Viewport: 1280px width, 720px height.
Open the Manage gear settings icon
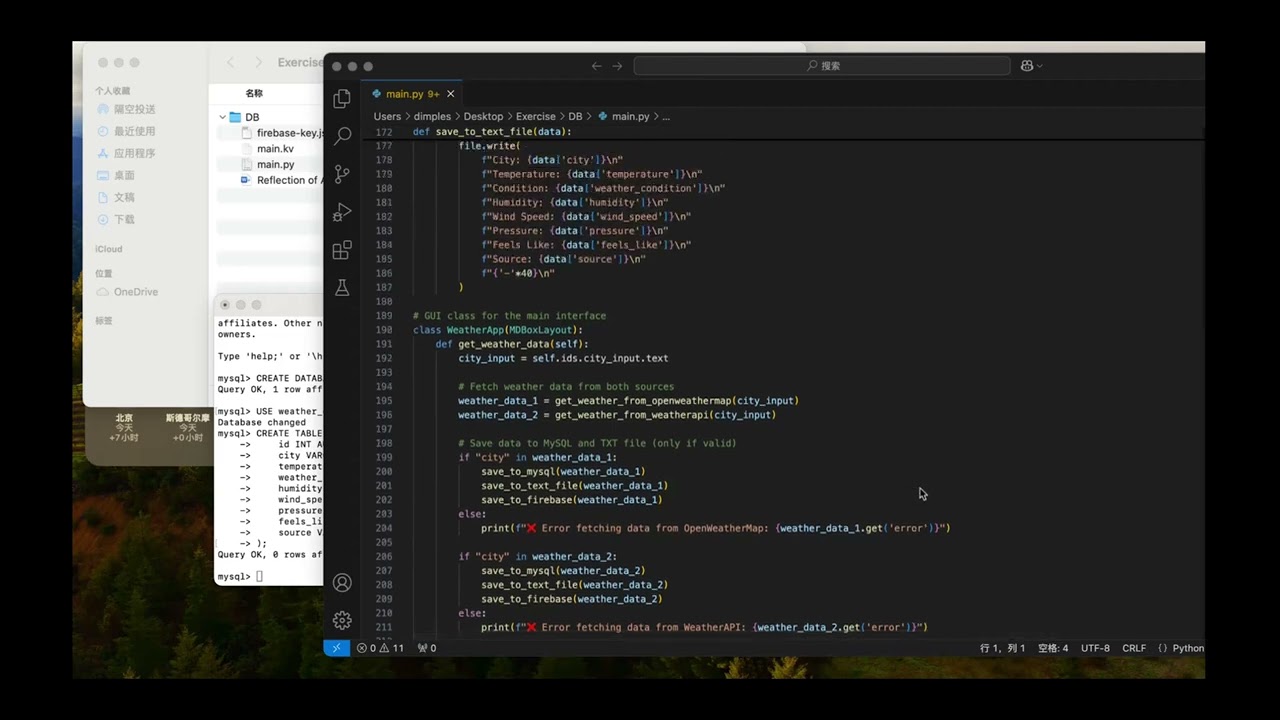pos(342,620)
